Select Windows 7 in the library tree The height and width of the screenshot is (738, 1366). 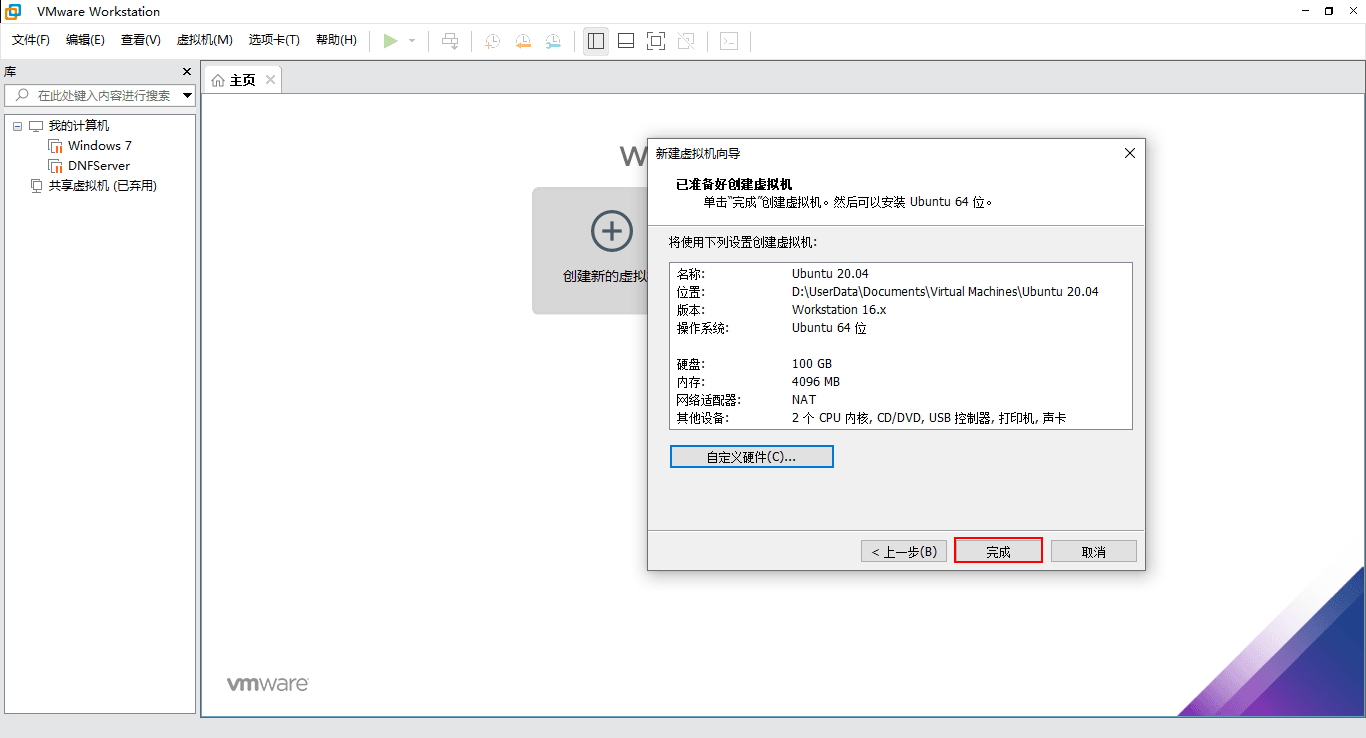coord(100,146)
